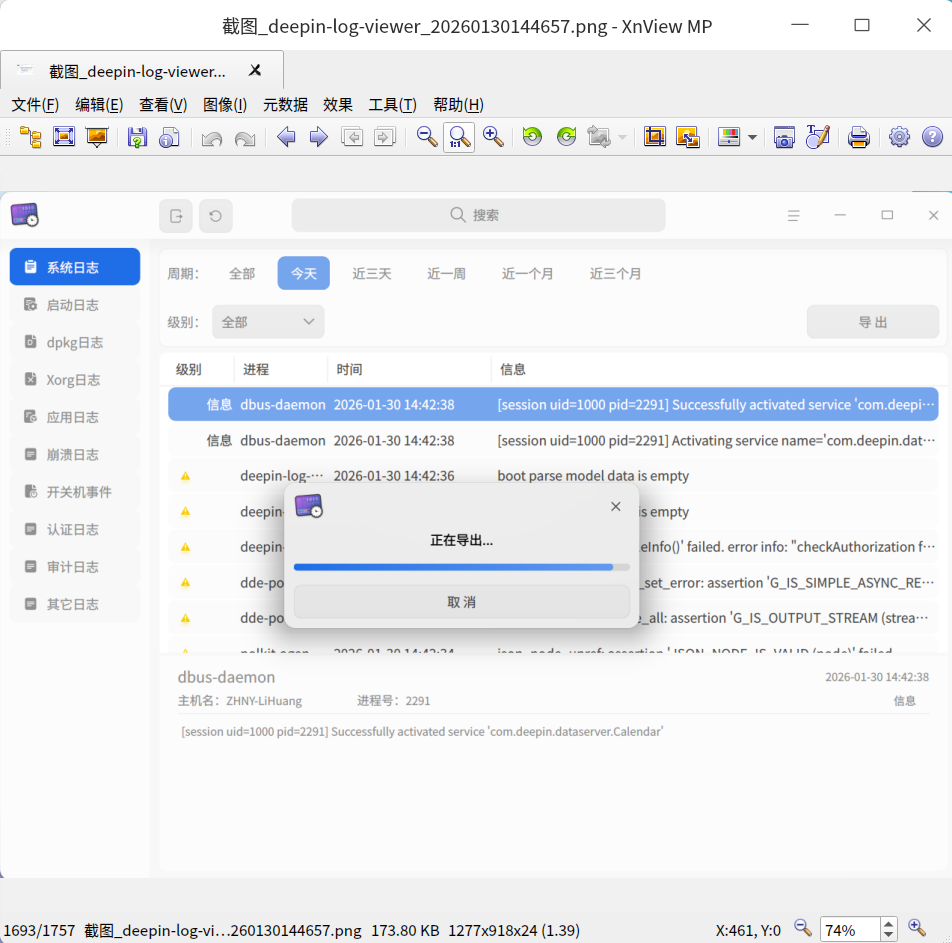
Task: Open the screen capture tool icon
Action: [784, 137]
